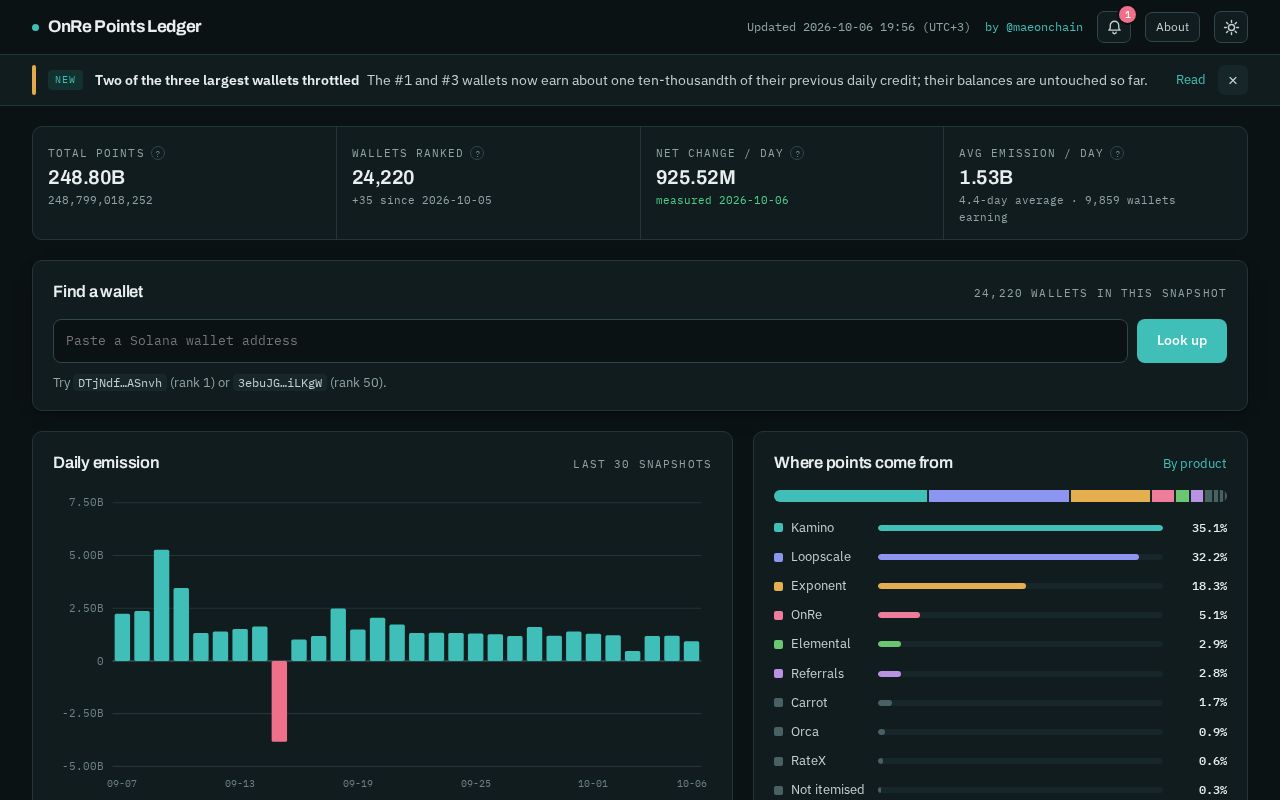
Task: Dismiss the announcement banner
Action: pyautogui.click(x=1233, y=80)
